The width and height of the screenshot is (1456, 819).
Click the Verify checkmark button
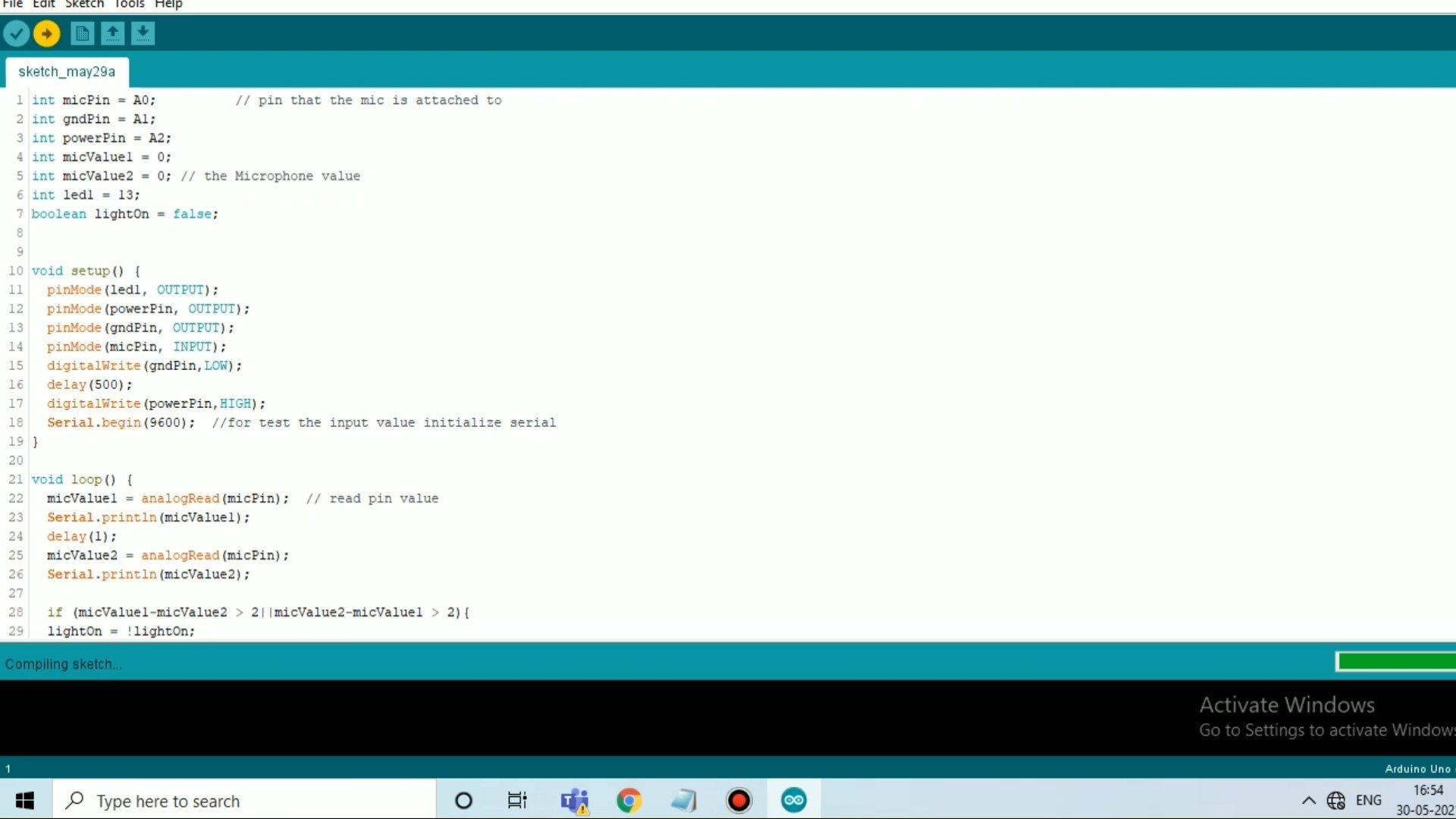16,33
